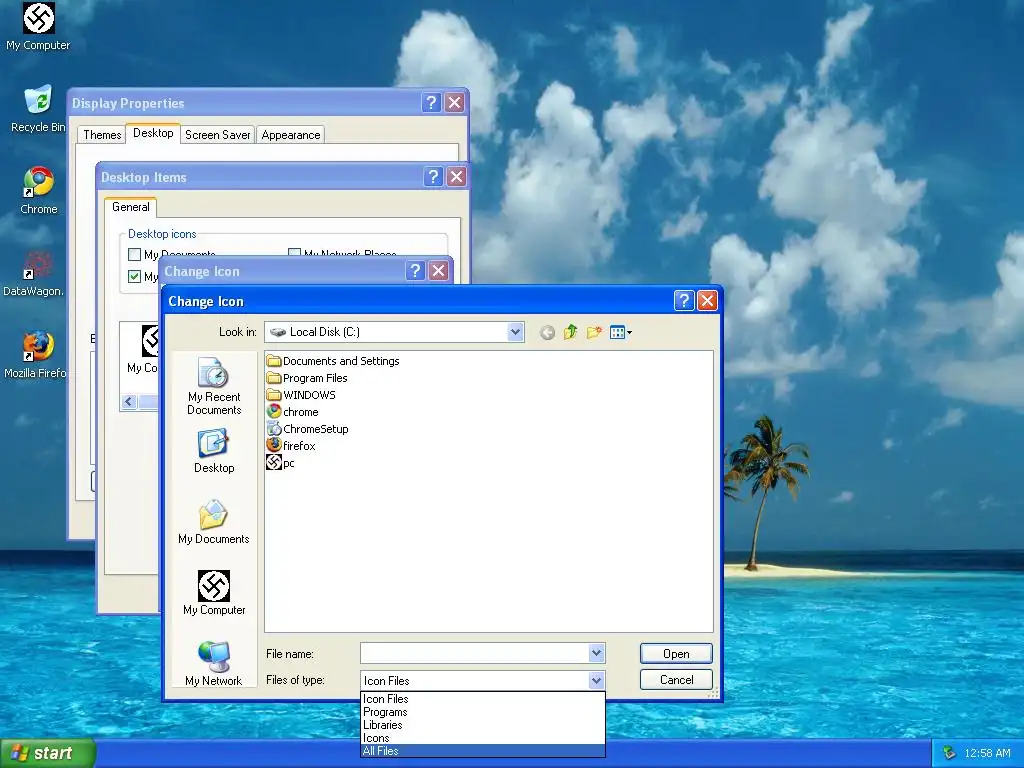Click help button in back Change Icon window
Viewport: 1024px width, 768px height.
point(415,270)
